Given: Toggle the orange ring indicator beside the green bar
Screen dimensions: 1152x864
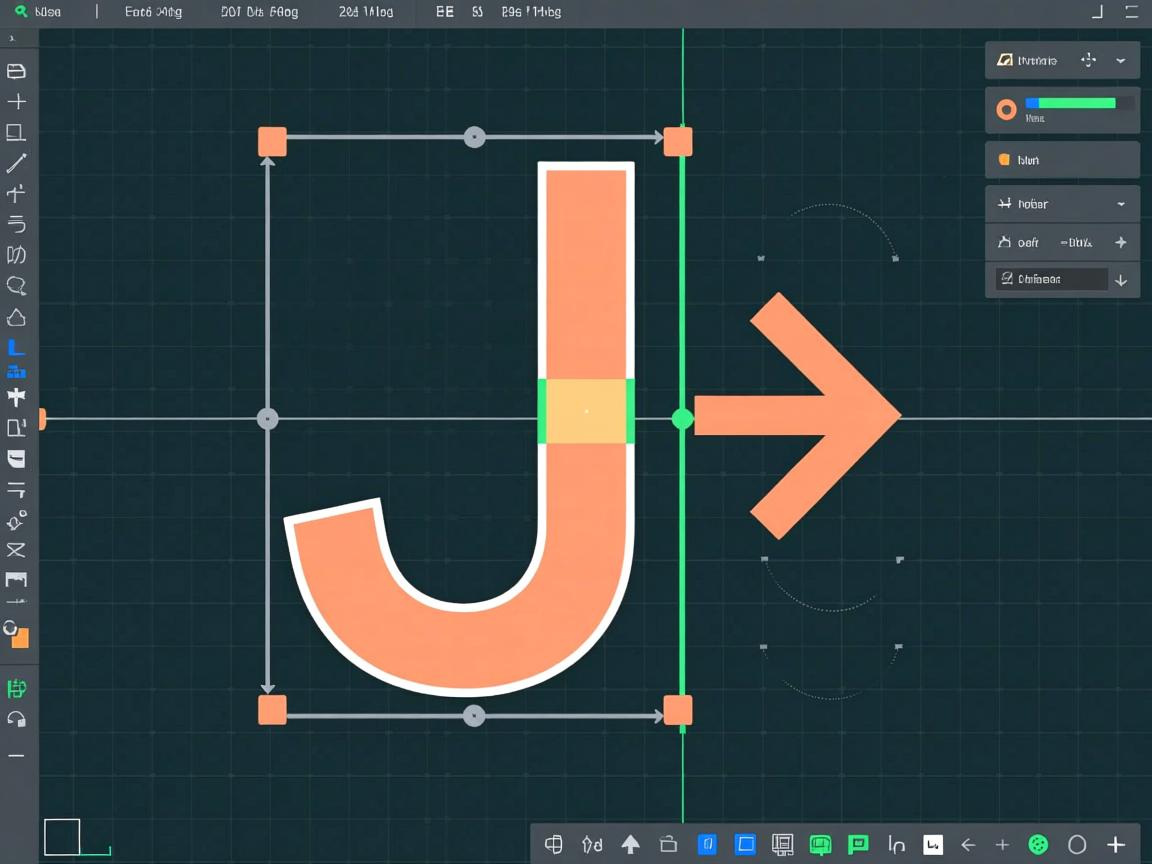Looking at the screenshot, I should [1006, 109].
